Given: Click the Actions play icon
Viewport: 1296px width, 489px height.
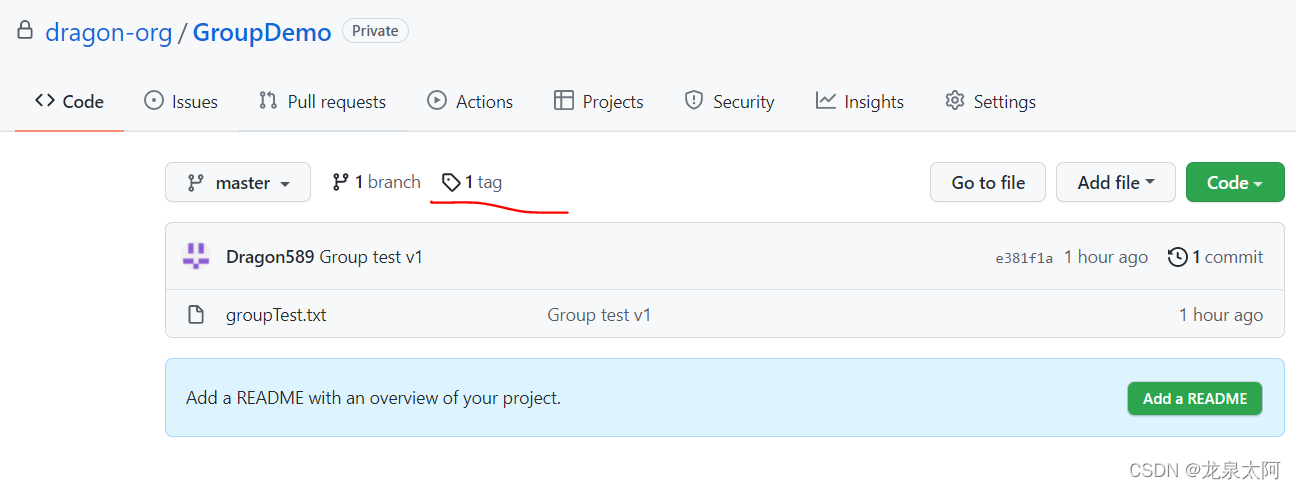Looking at the screenshot, I should tap(437, 100).
